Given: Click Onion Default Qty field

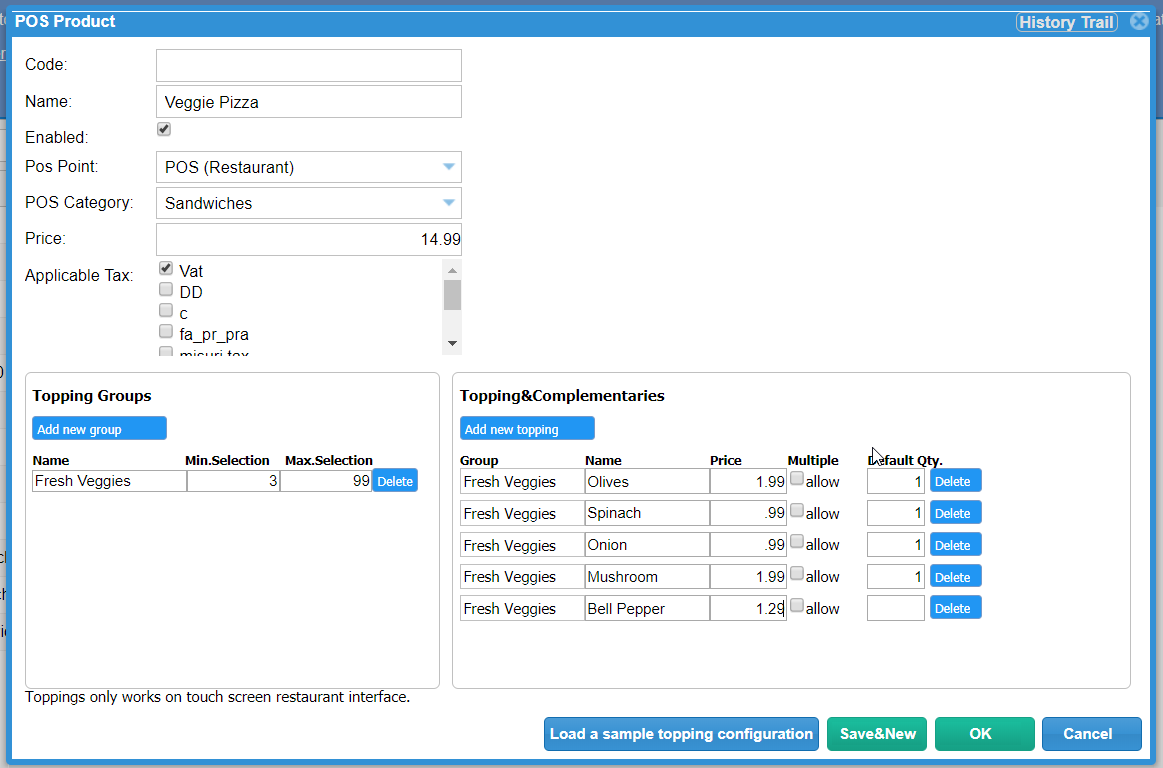Looking at the screenshot, I should pyautogui.click(x=895, y=545).
